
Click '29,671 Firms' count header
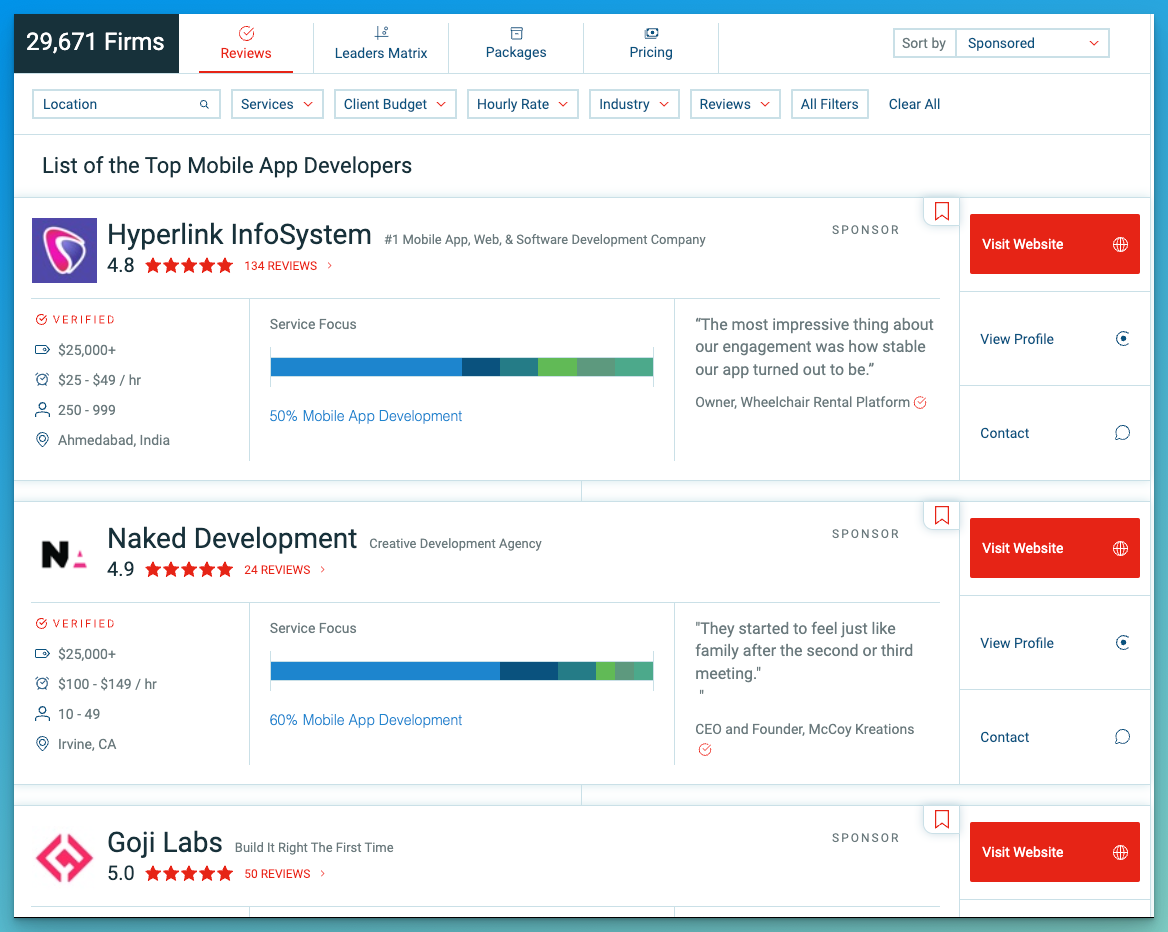tap(95, 42)
